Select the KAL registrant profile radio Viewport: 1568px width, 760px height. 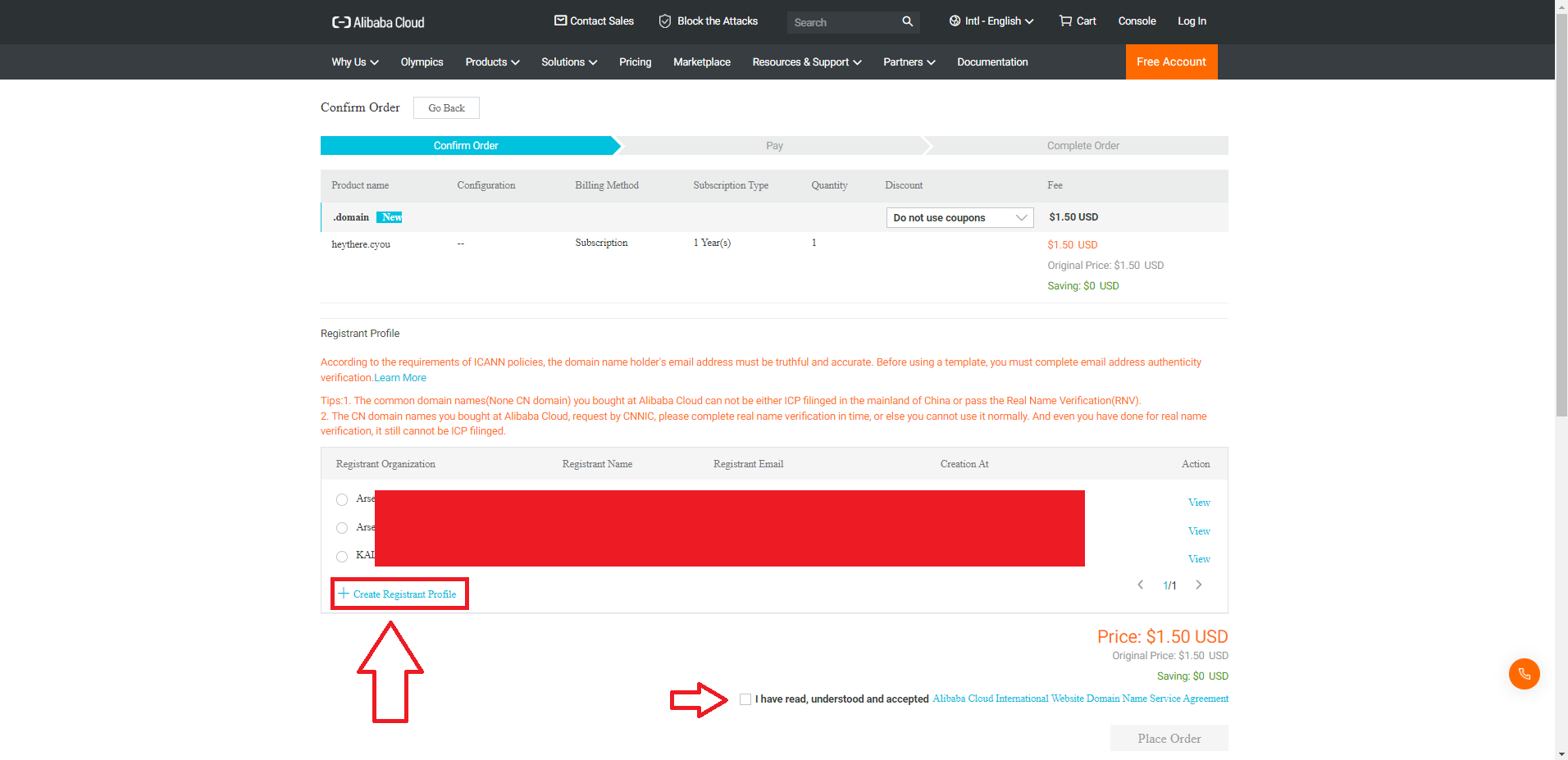[x=342, y=557]
